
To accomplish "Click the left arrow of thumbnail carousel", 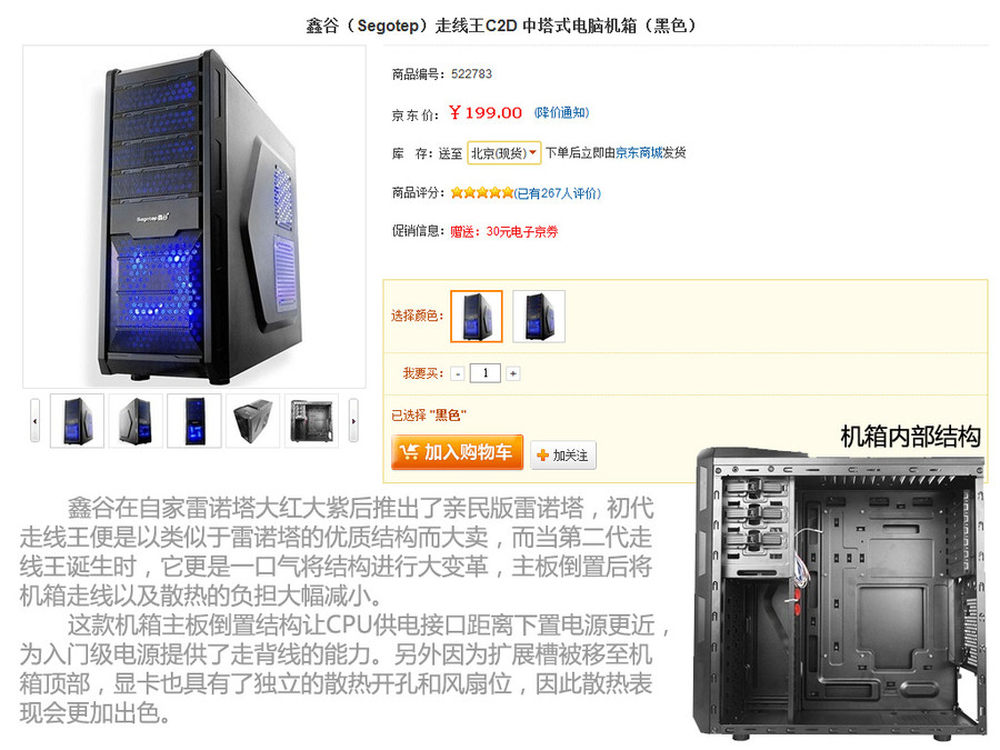I will tap(35, 420).
